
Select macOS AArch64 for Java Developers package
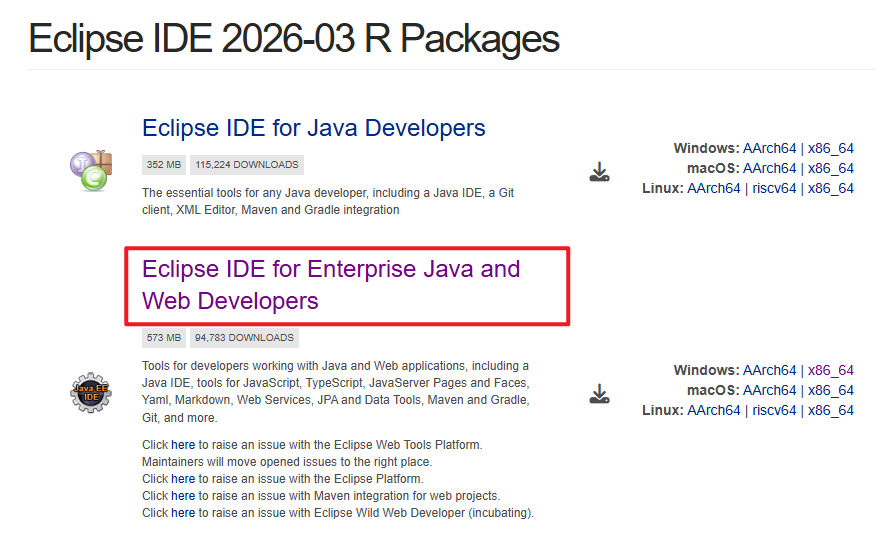coord(769,168)
